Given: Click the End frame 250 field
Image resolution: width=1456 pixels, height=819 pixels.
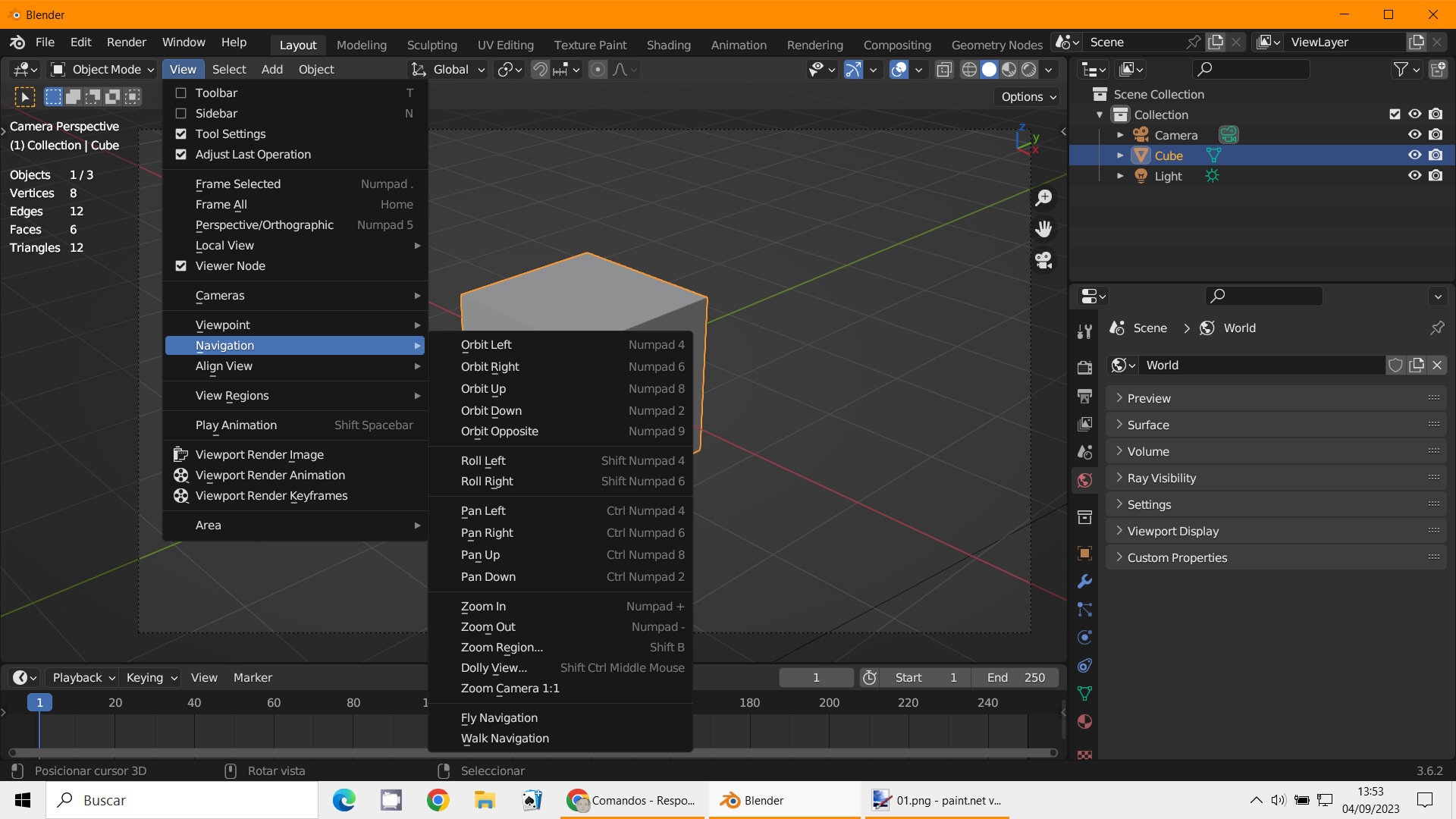Looking at the screenshot, I should (x=1016, y=678).
